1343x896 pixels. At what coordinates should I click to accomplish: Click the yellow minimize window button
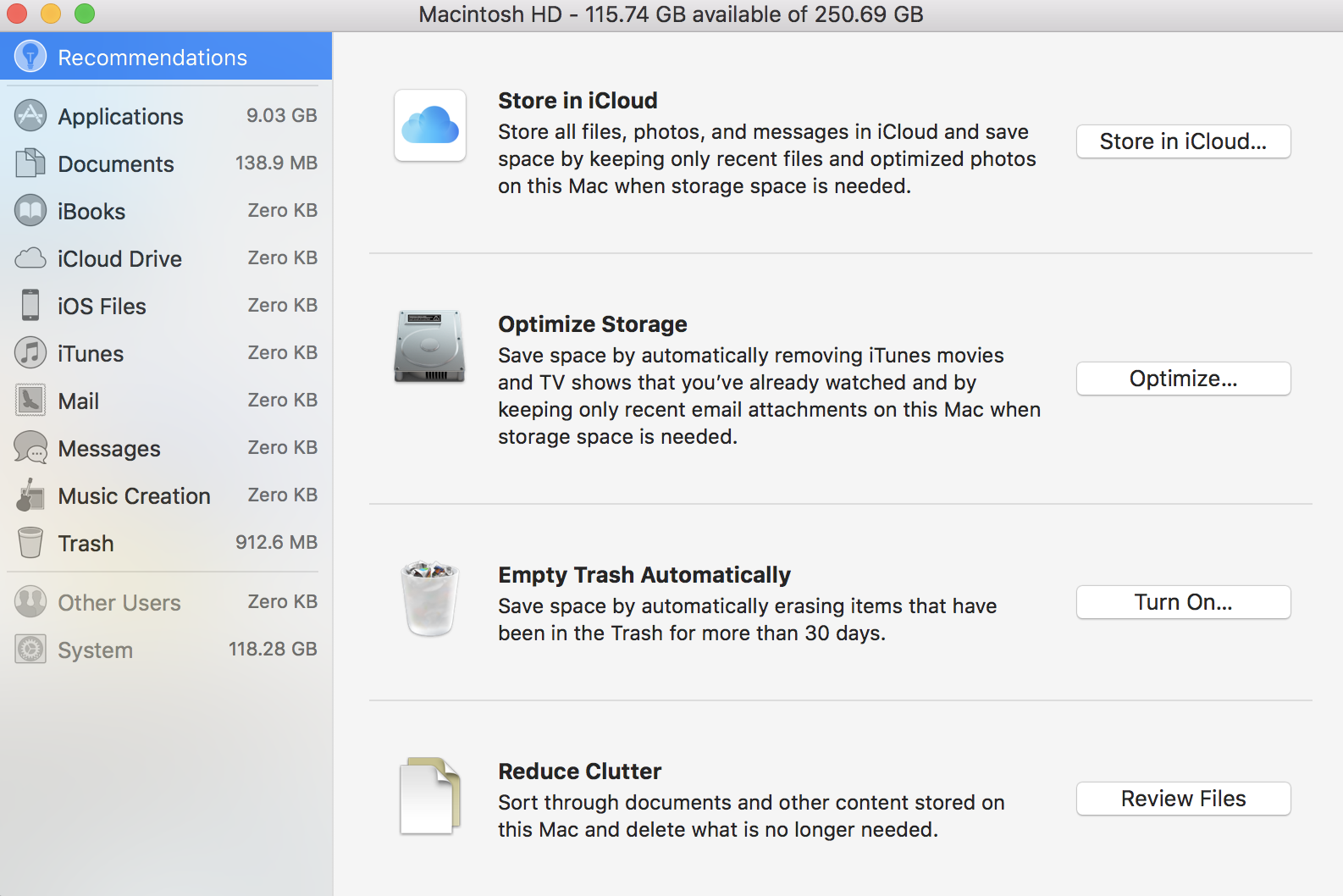[51, 14]
